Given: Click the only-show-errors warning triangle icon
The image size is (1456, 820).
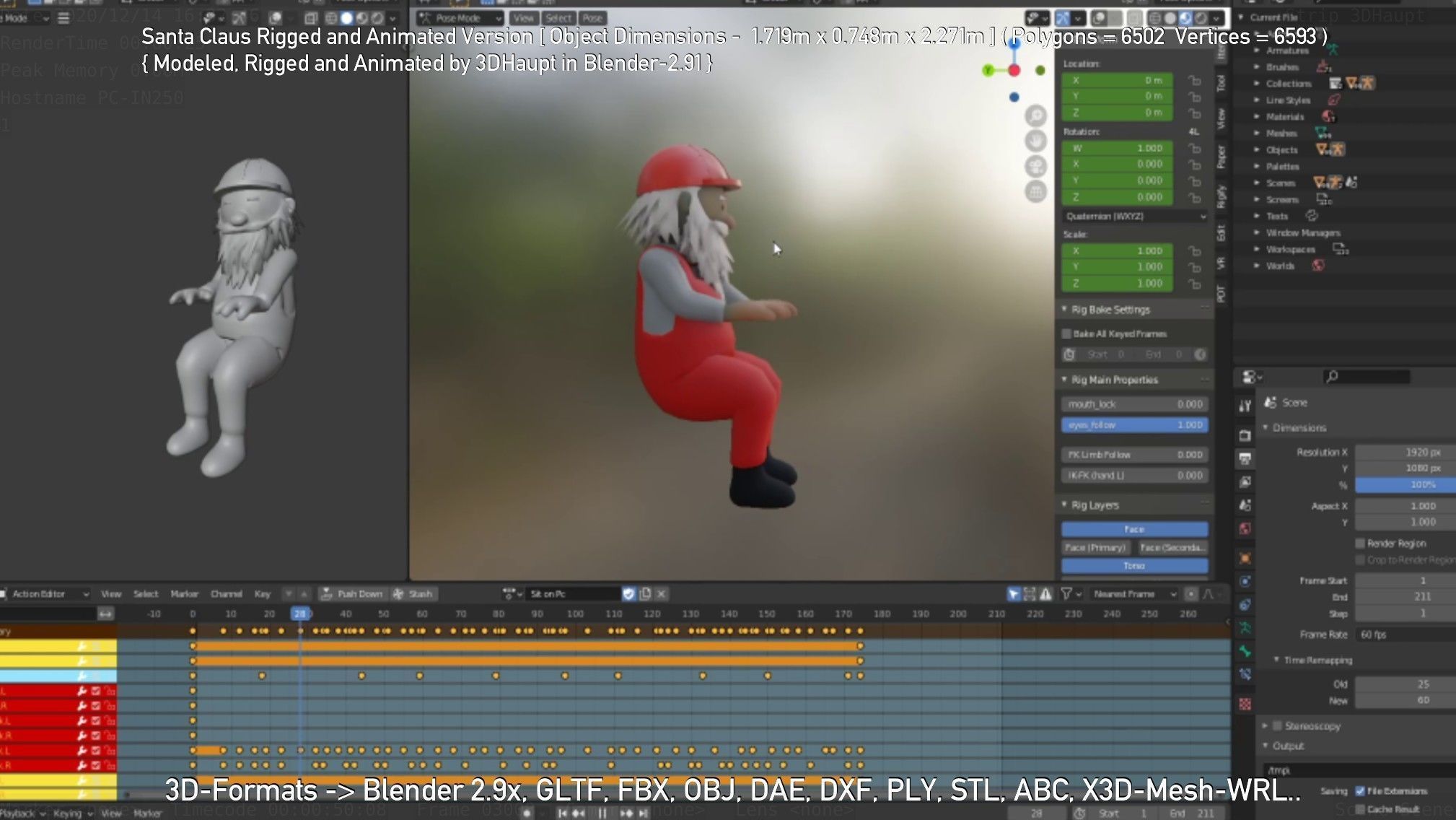Looking at the screenshot, I should (x=1045, y=593).
